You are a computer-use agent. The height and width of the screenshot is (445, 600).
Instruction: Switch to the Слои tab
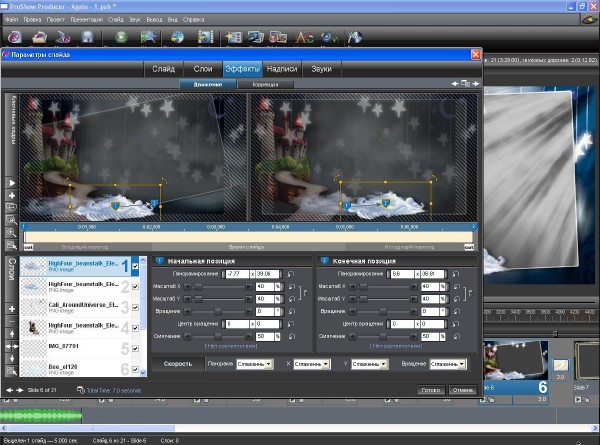click(202, 69)
